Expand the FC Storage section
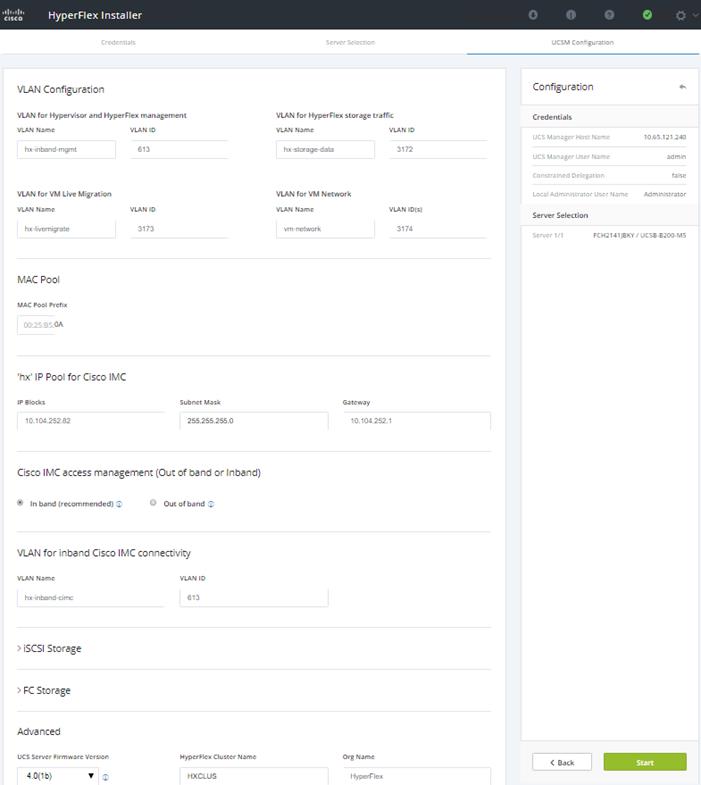This screenshot has width=701, height=785. (x=44, y=690)
